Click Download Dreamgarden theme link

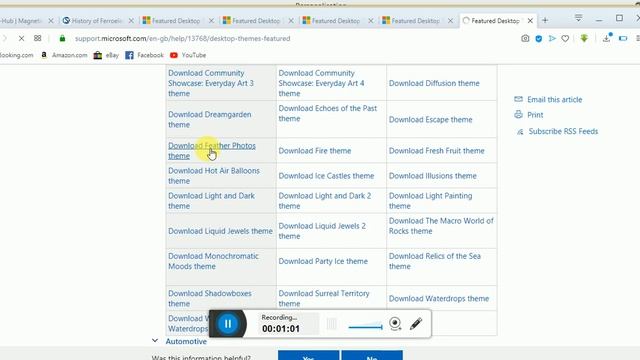[209, 120]
